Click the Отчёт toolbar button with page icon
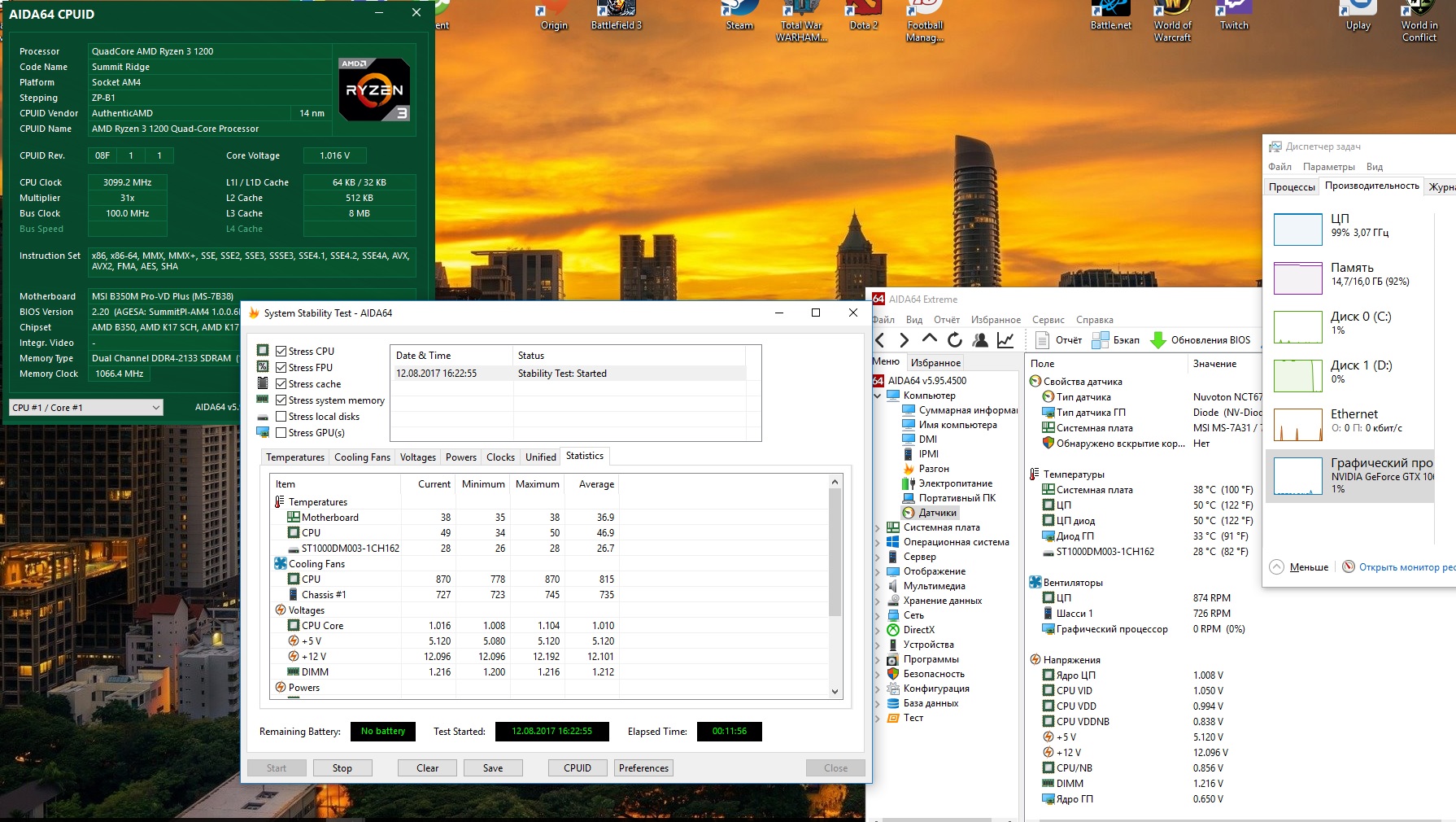The width and height of the screenshot is (1456, 822). coord(1058,340)
